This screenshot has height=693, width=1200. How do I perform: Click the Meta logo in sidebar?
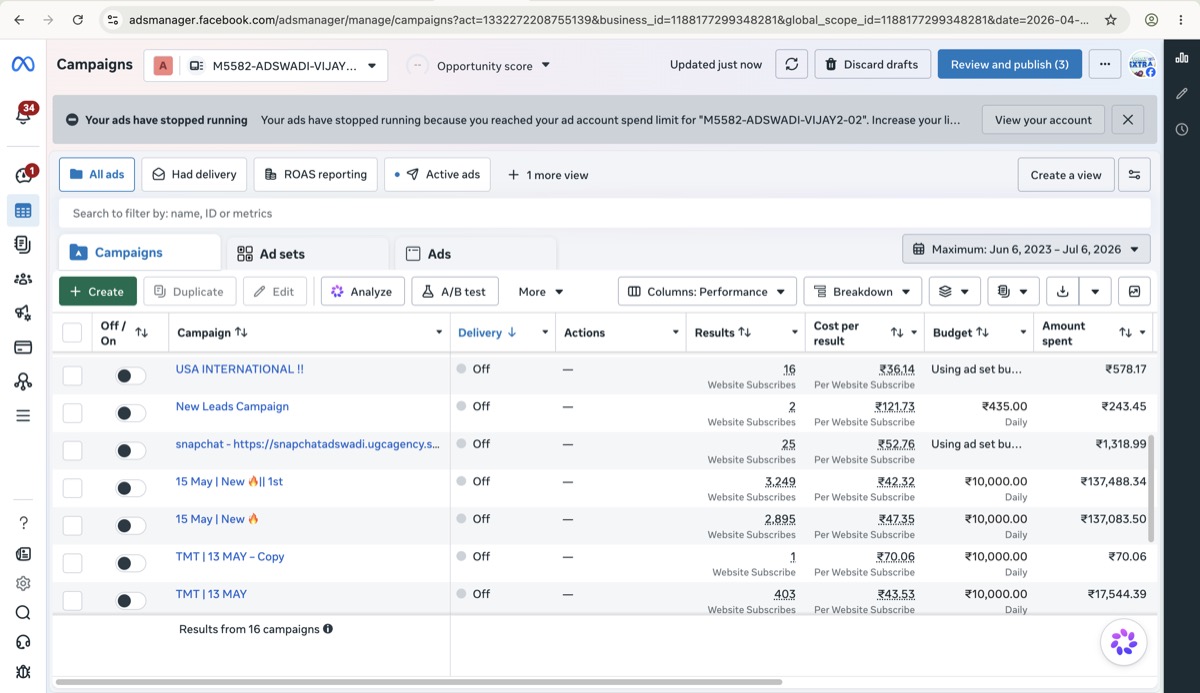pyautogui.click(x=23, y=64)
